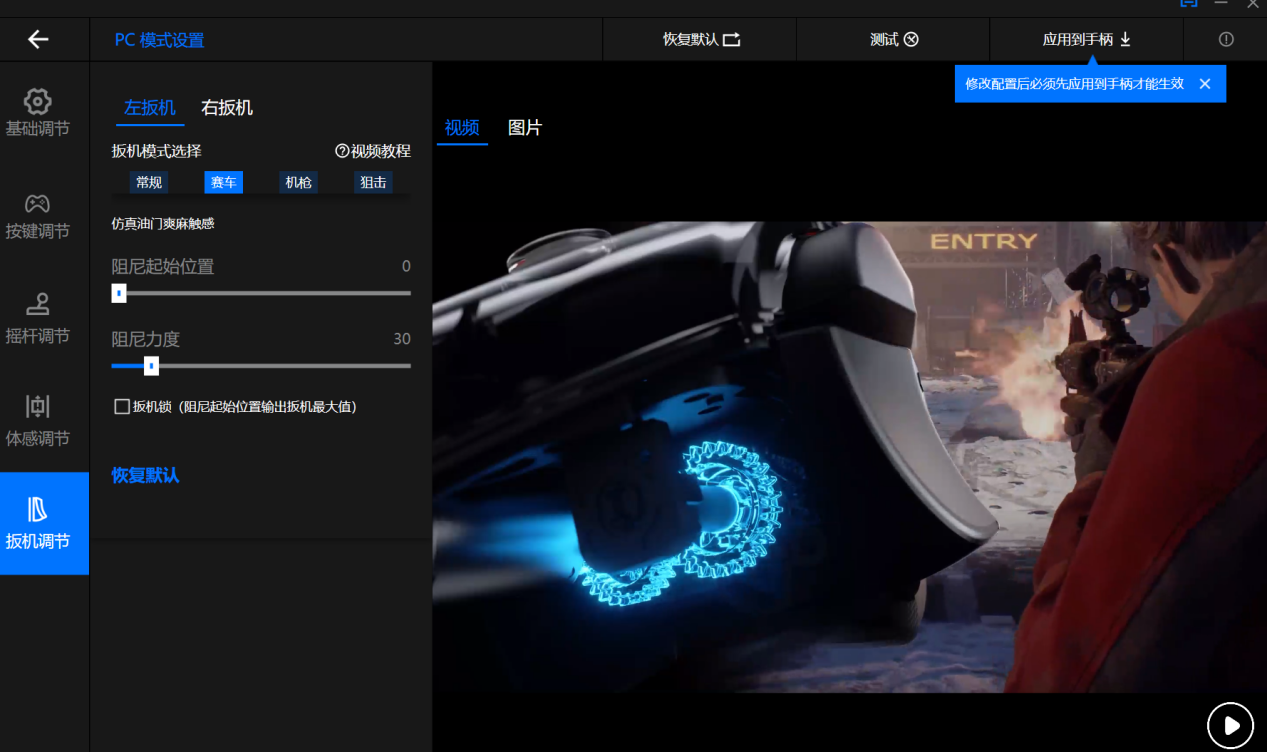
Task: Switch to 视频 preview tab
Action: [462, 128]
